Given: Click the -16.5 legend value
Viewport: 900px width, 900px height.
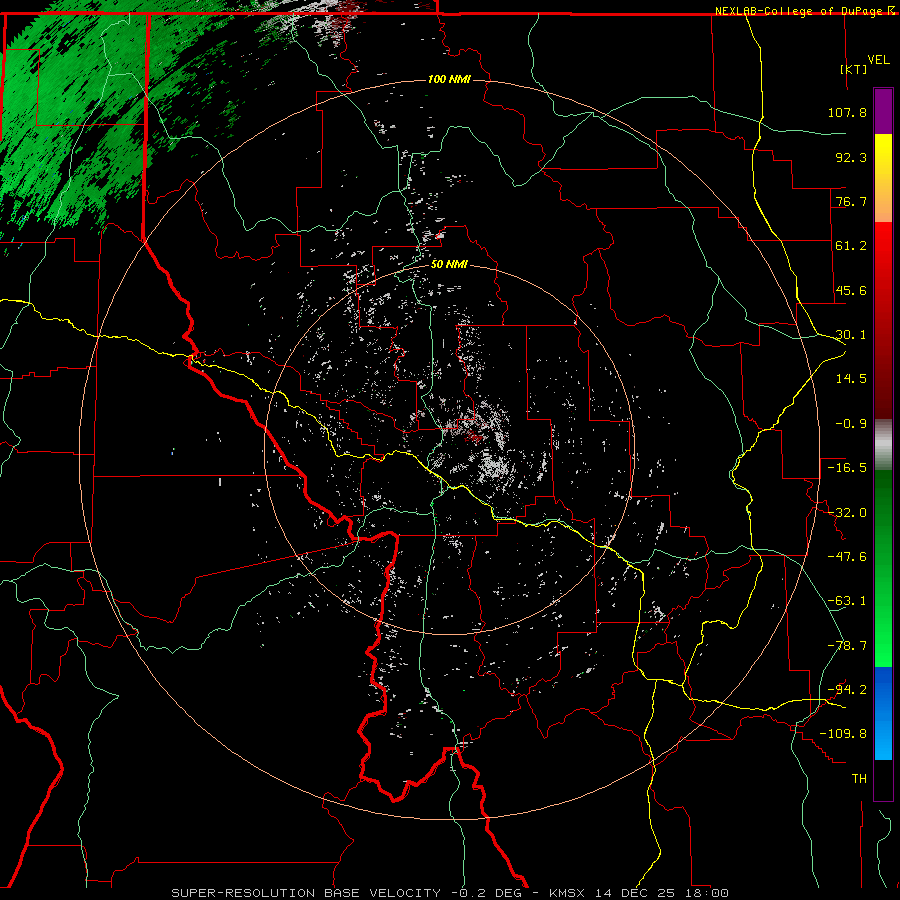Looking at the screenshot, I should (847, 468).
